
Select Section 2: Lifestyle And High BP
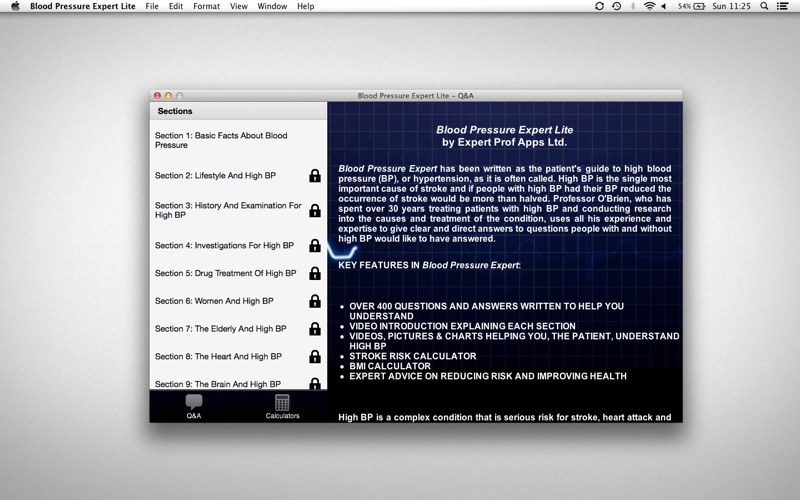click(x=238, y=176)
